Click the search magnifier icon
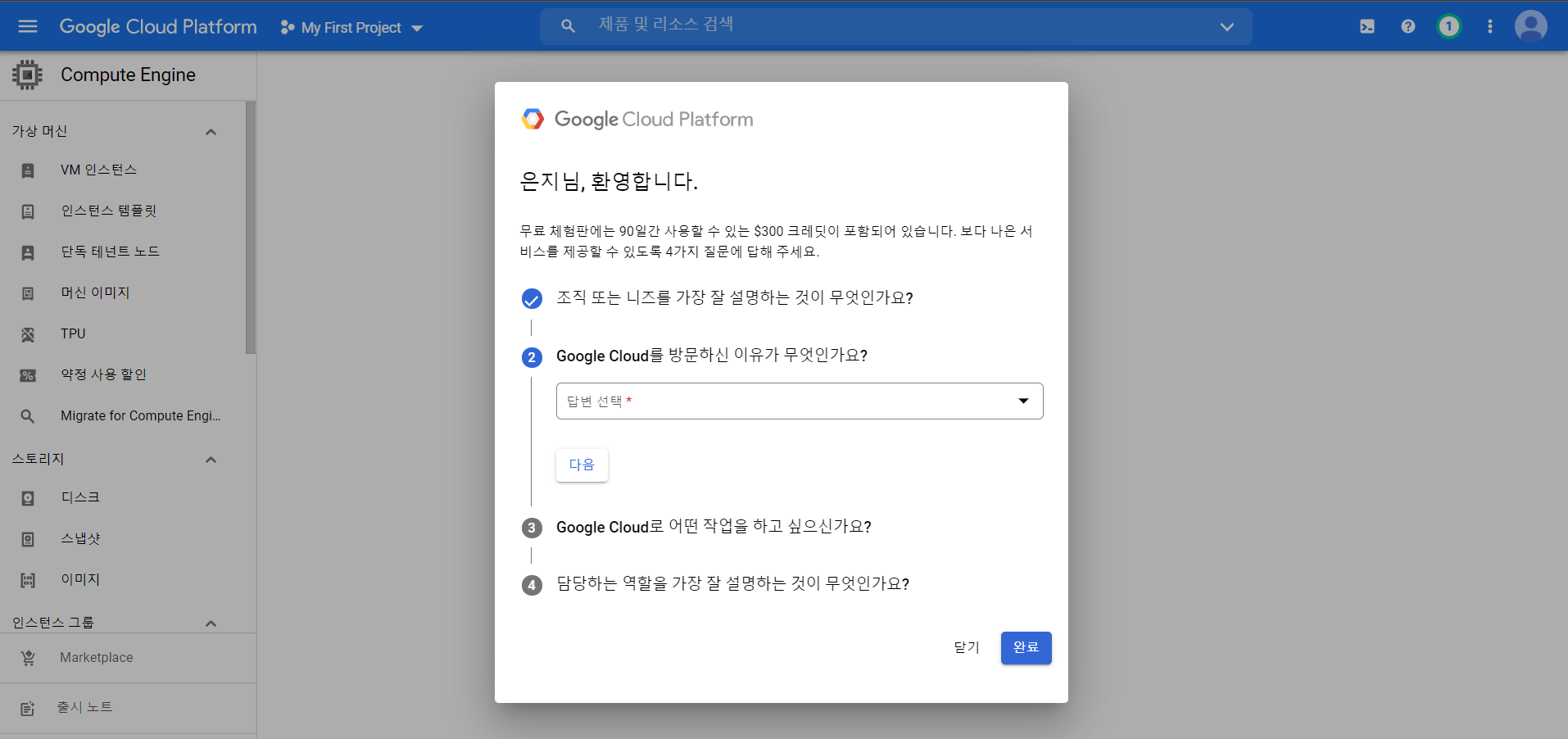The height and width of the screenshot is (739, 1568). click(568, 26)
